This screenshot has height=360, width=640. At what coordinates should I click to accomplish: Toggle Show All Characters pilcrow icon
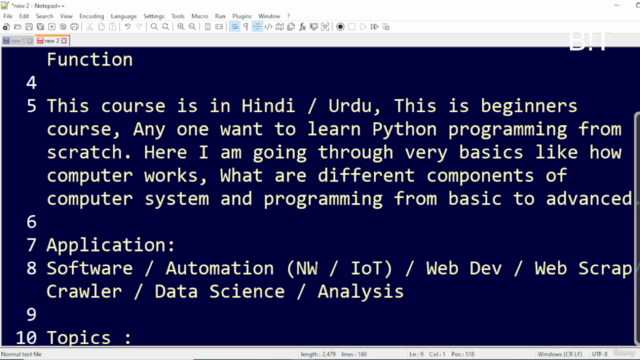point(246,27)
